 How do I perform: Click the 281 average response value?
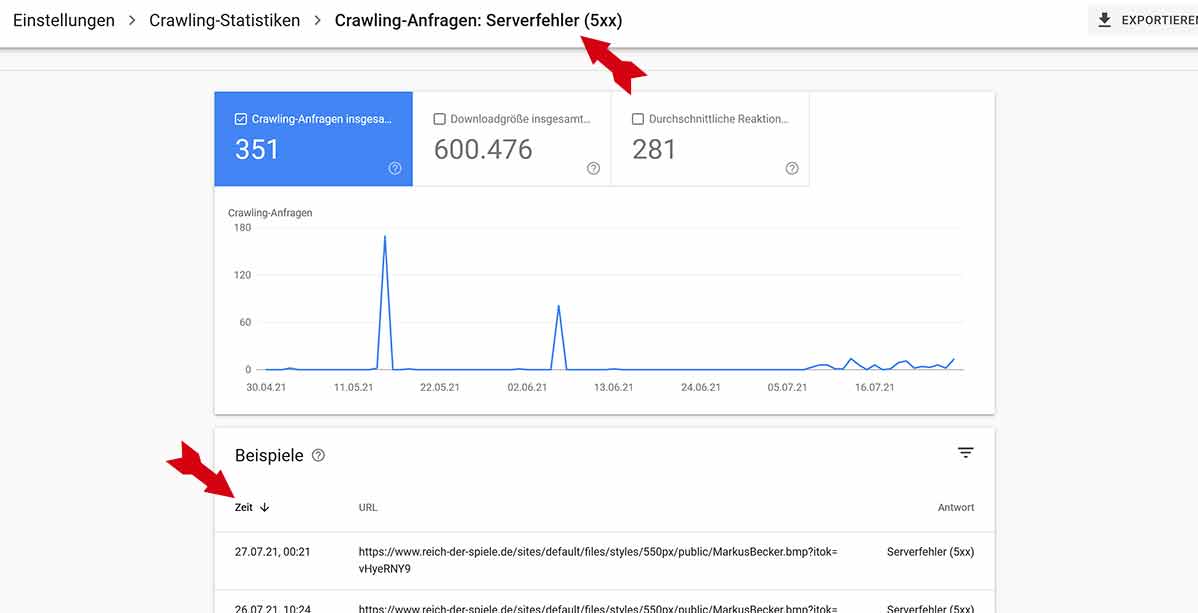(654, 149)
